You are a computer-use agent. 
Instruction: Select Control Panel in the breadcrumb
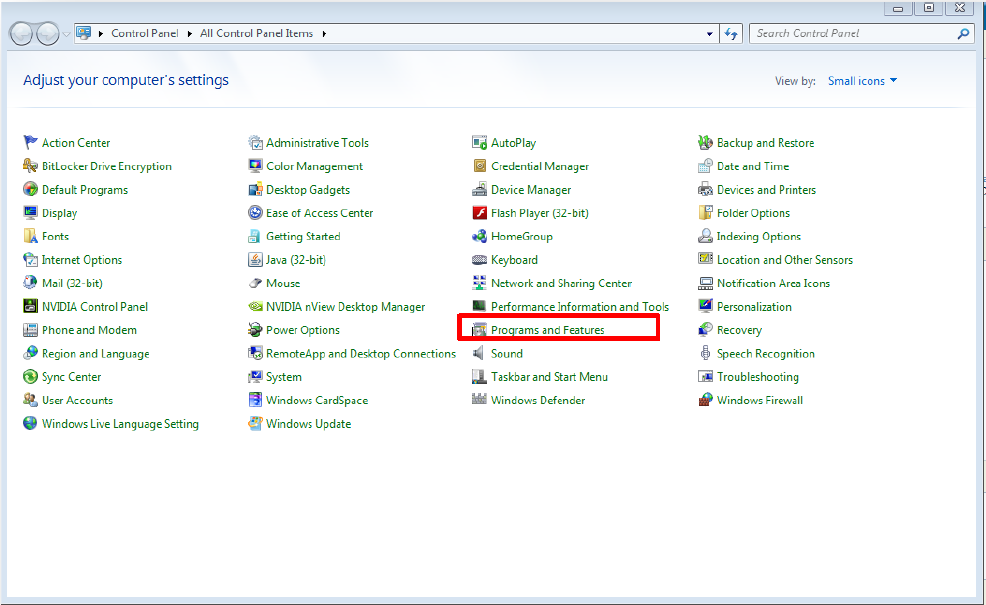tap(145, 33)
